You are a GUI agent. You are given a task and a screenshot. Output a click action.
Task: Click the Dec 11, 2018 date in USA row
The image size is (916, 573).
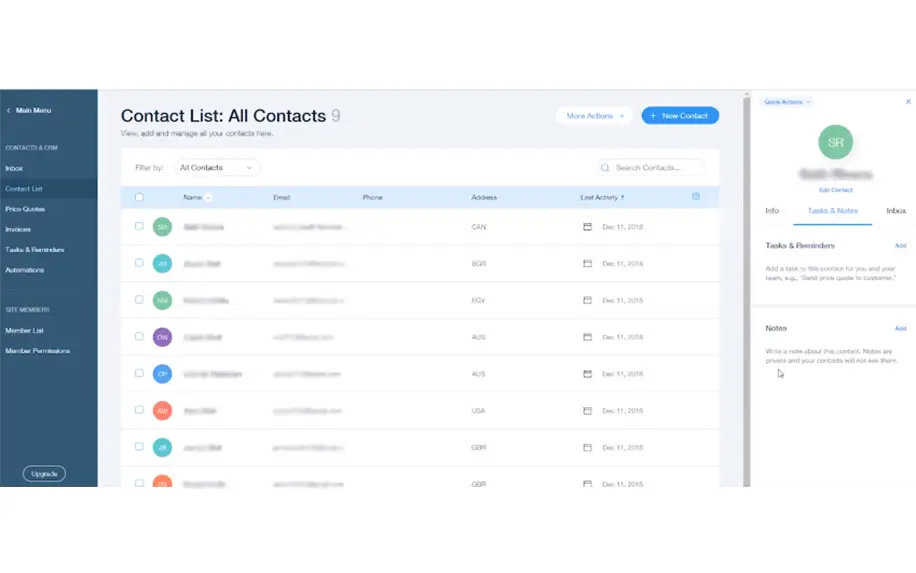click(x=623, y=411)
